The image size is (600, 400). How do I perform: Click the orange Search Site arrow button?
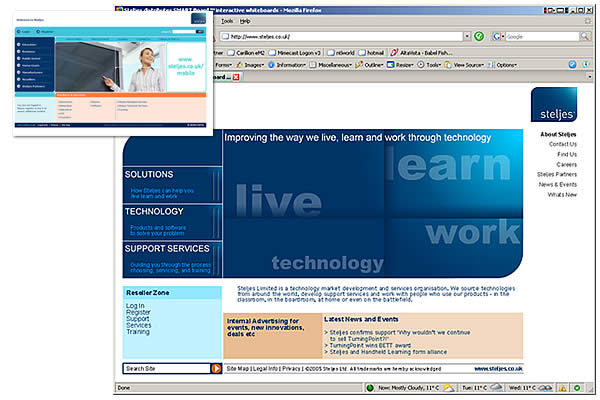click(216, 368)
